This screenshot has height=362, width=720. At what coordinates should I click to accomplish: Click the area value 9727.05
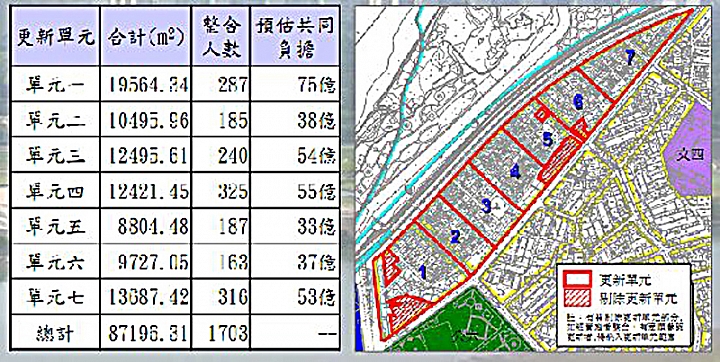[152, 262]
